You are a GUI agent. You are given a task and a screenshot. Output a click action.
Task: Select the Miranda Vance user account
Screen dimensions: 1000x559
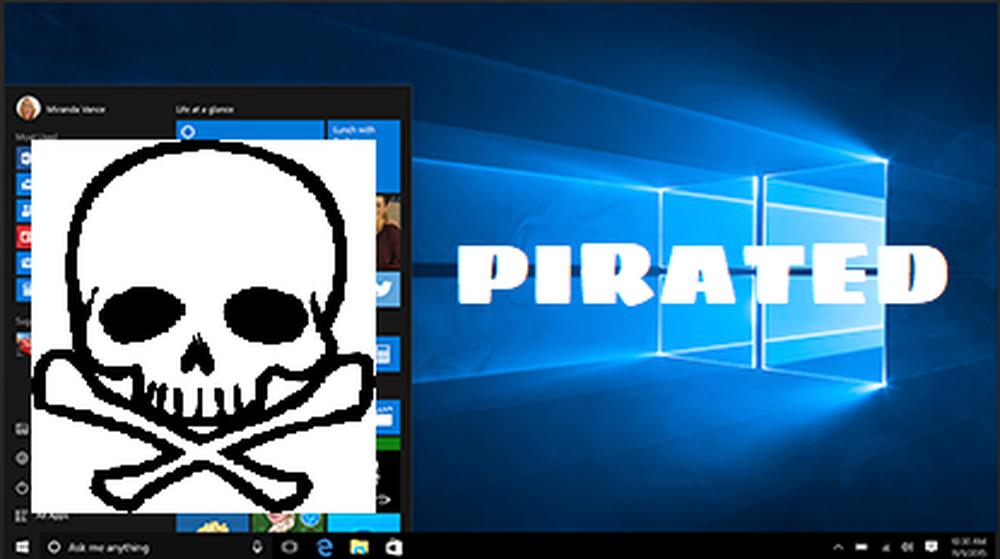60,108
